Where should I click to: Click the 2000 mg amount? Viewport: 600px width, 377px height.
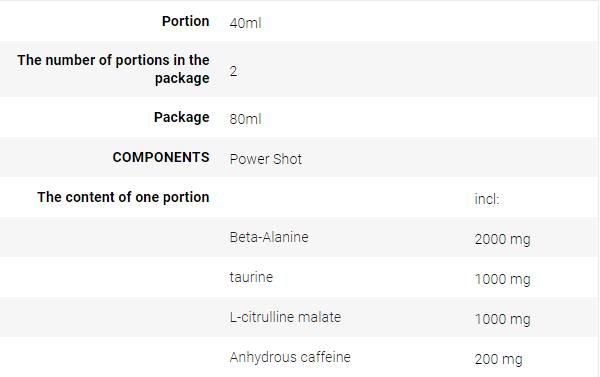tap(502, 240)
